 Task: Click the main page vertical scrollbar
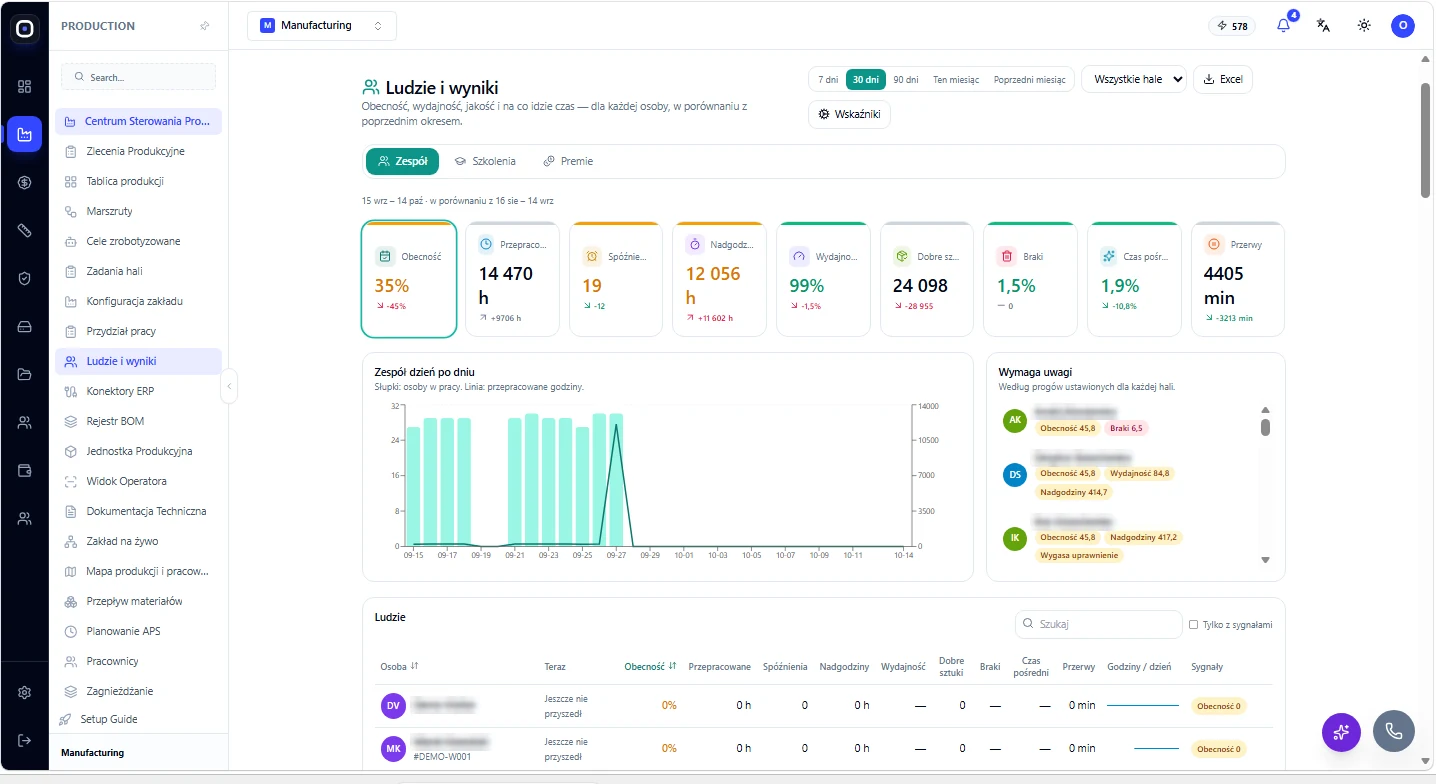click(1426, 140)
